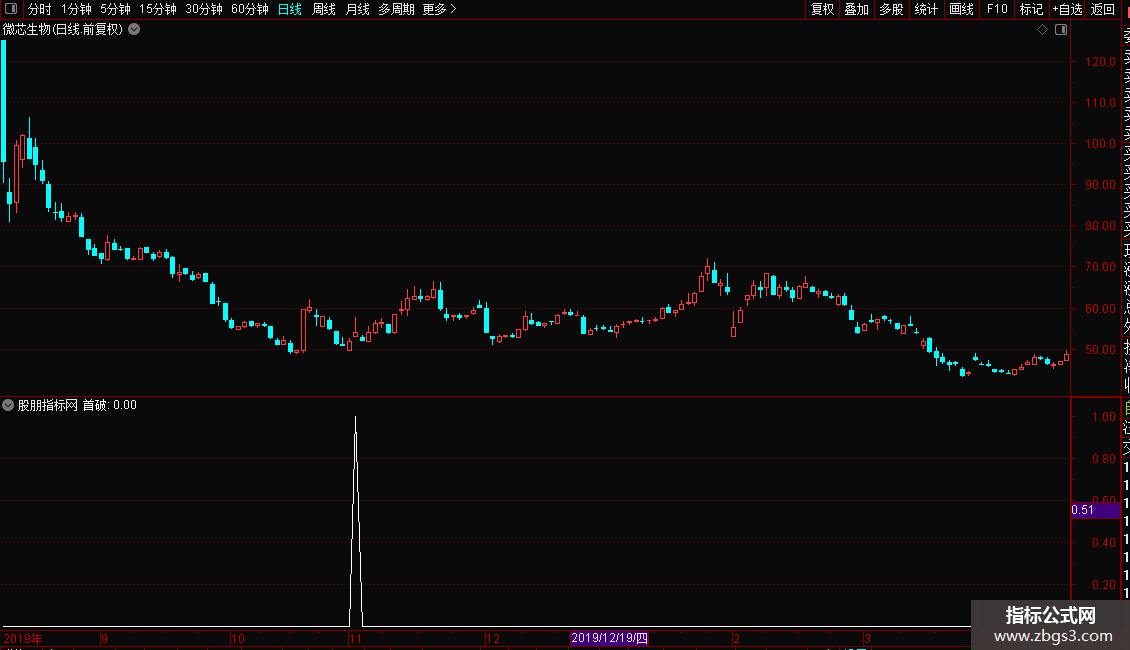Click the month 11 axis label
The image size is (1130, 650).
(x=355, y=638)
